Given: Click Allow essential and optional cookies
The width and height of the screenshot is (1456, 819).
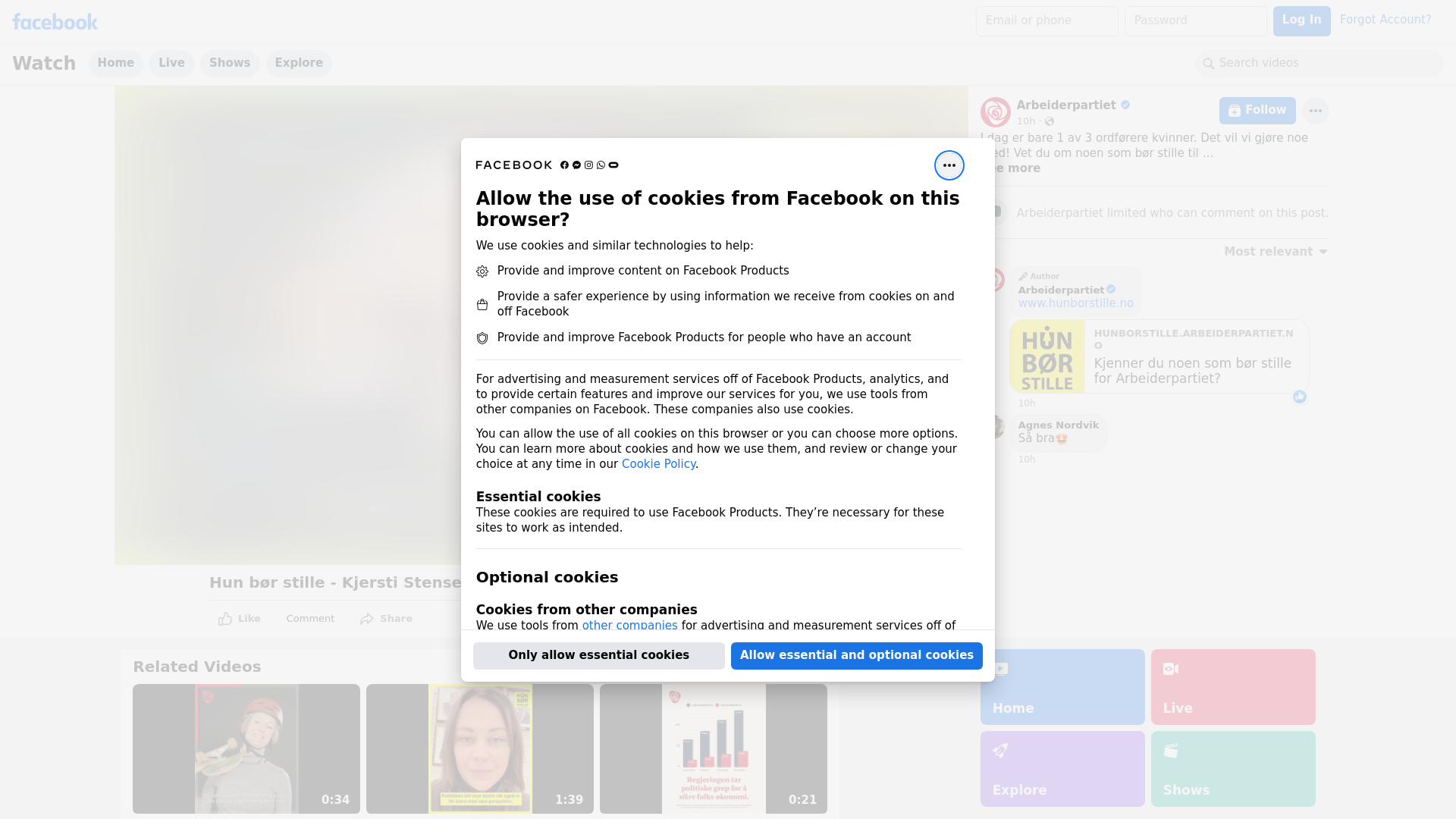Looking at the screenshot, I should (856, 656).
